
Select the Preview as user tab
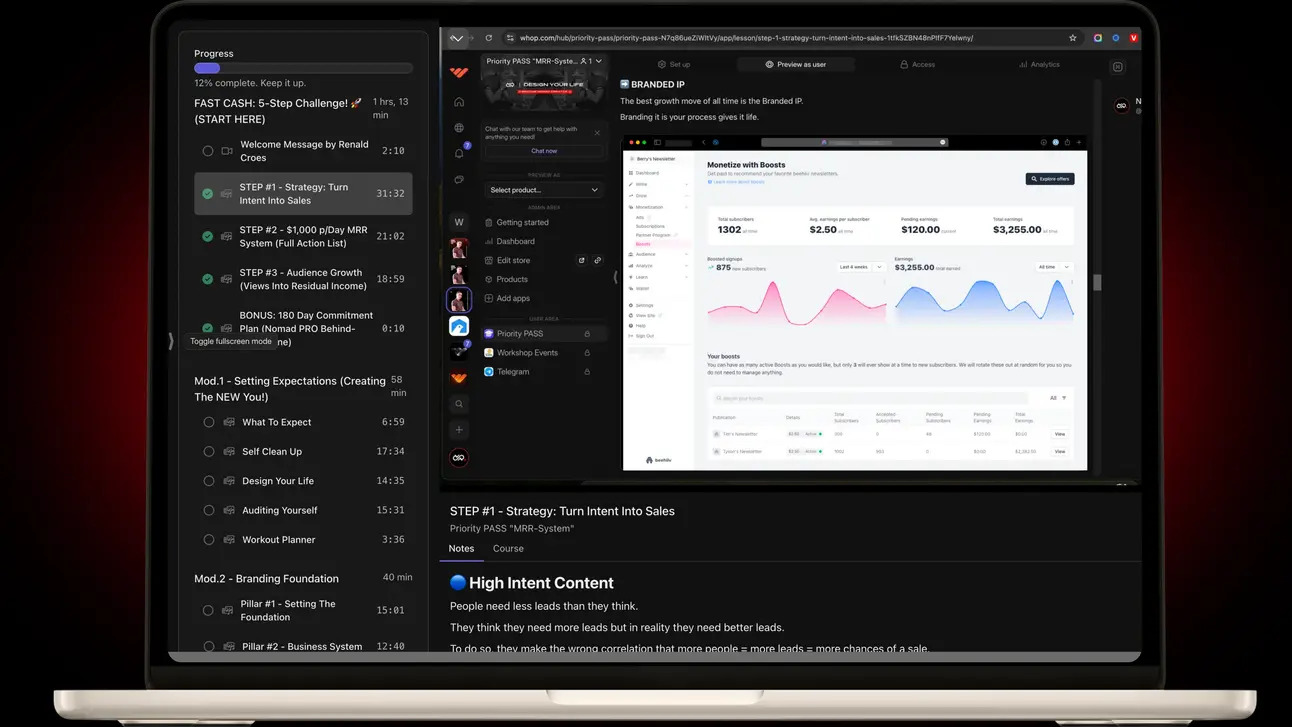pyautogui.click(x=795, y=64)
